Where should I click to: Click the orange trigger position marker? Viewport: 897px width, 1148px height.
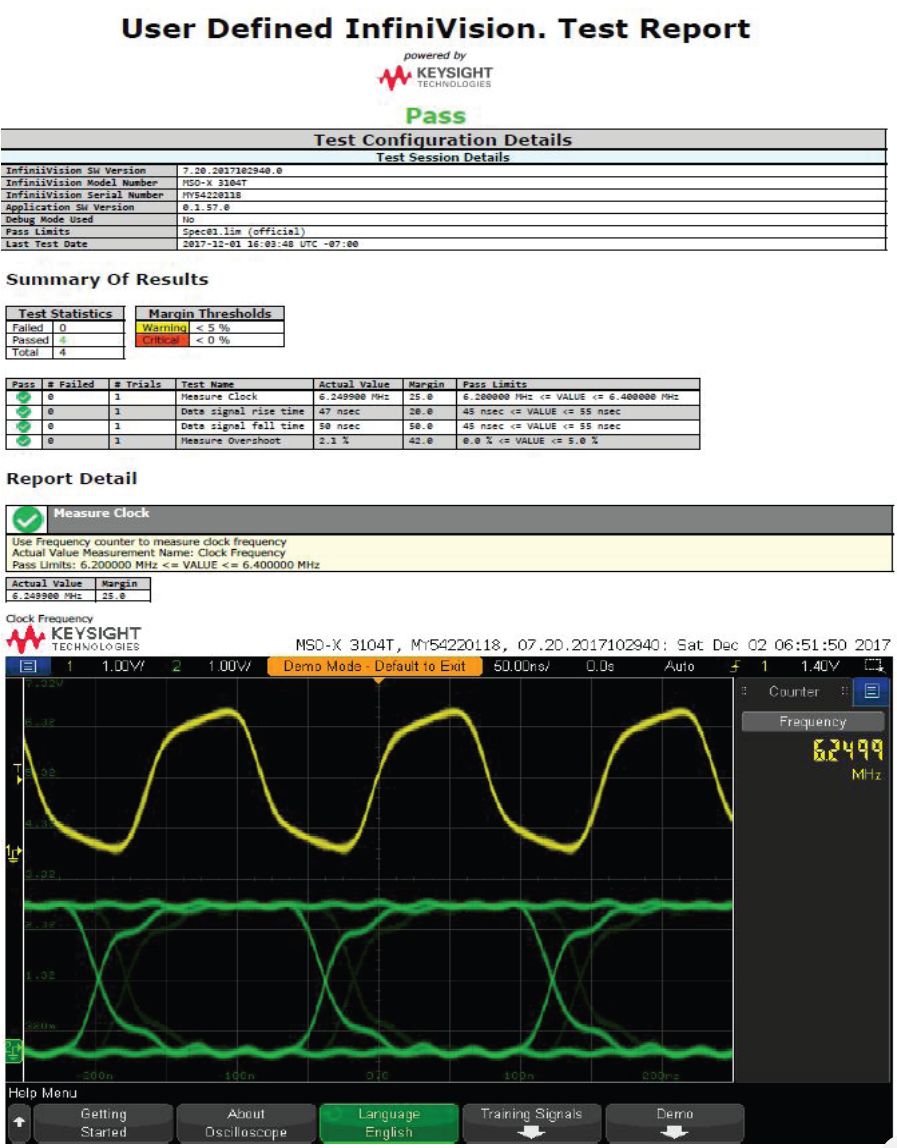[x=378, y=682]
